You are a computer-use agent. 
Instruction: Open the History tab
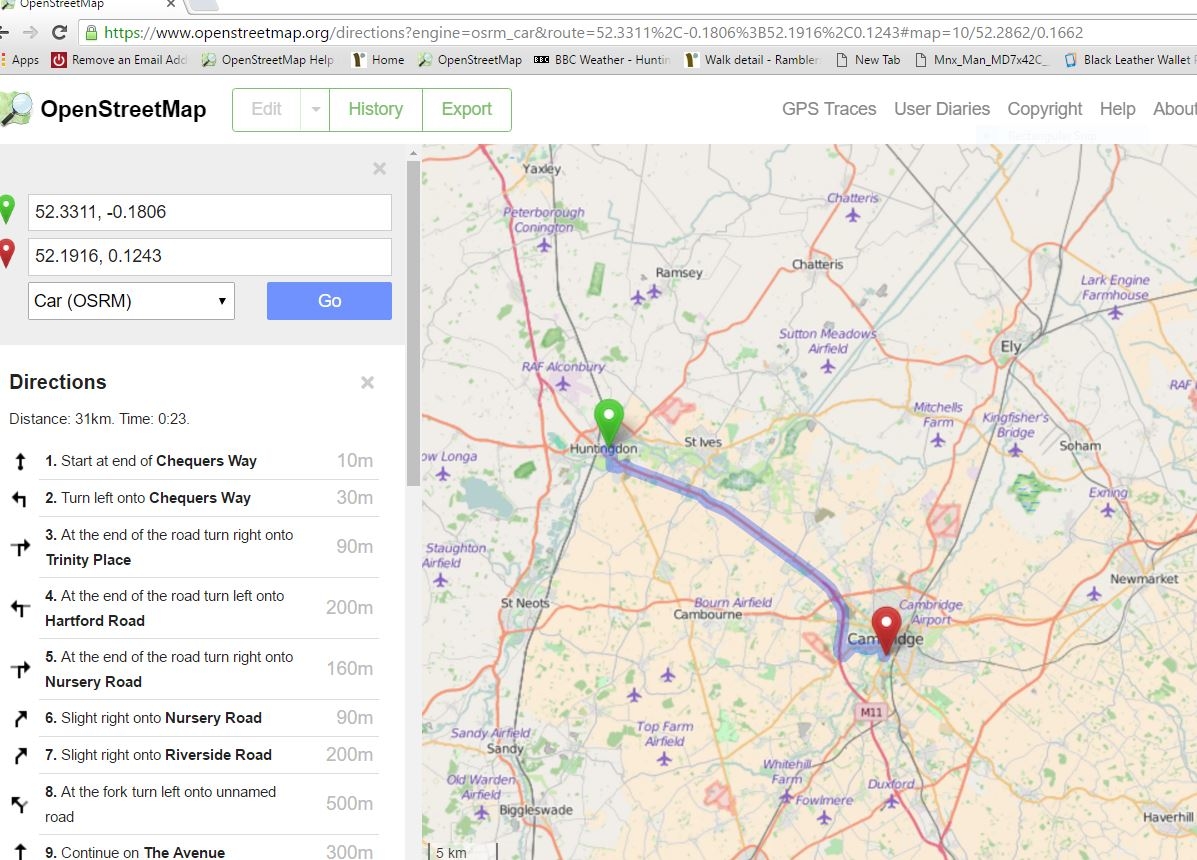tap(375, 109)
